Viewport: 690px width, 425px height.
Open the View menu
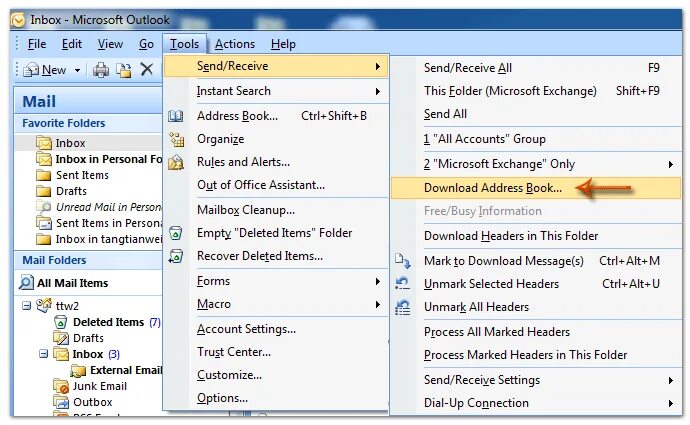[110, 44]
